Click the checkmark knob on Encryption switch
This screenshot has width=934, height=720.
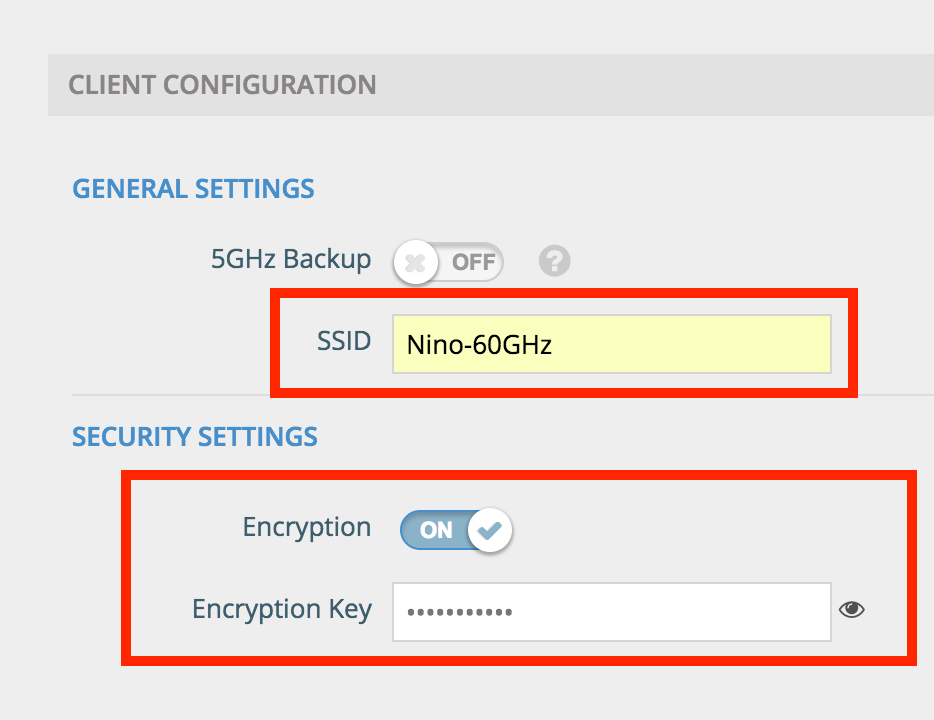pos(490,530)
